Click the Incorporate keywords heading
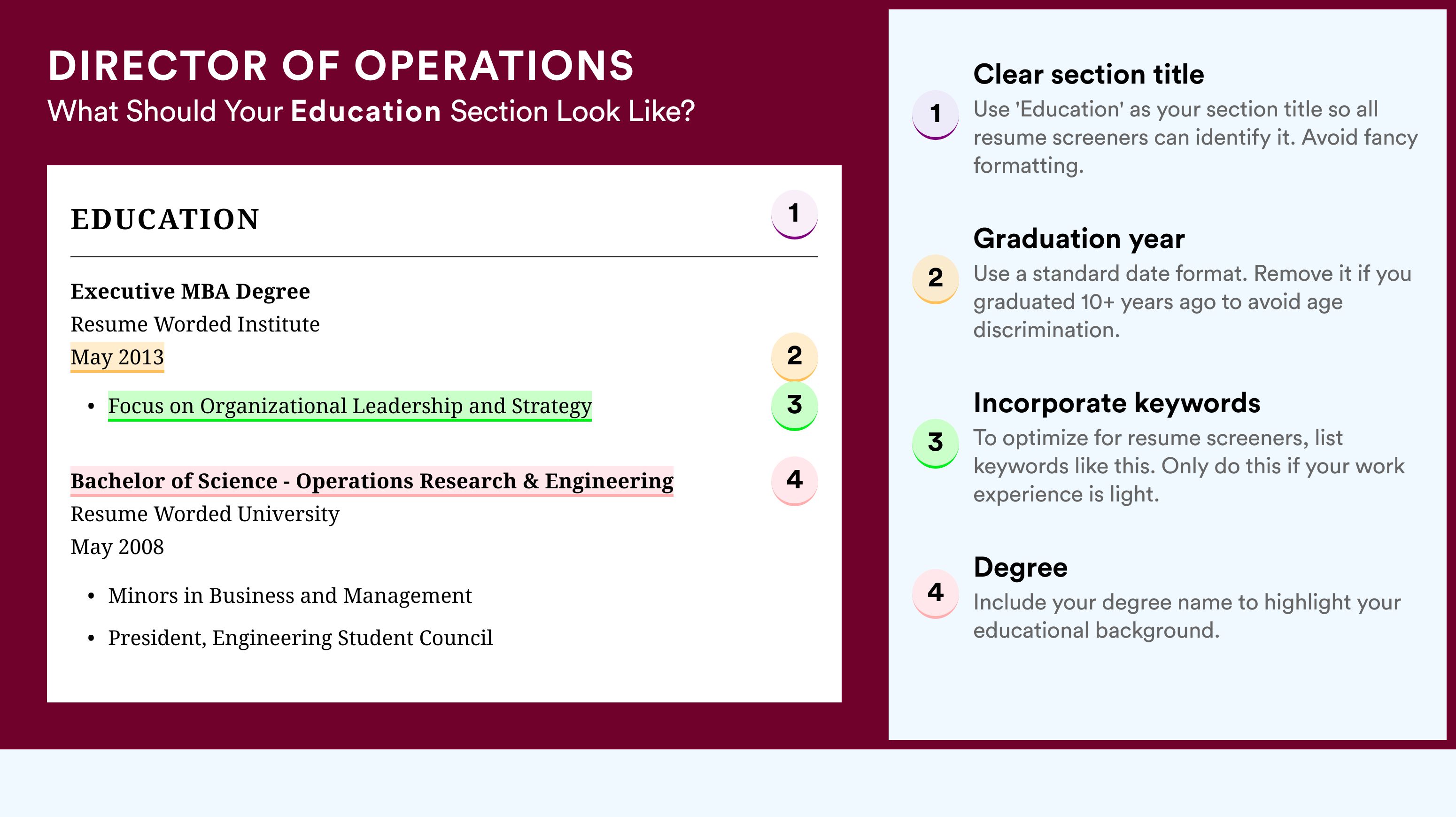 (x=1117, y=403)
